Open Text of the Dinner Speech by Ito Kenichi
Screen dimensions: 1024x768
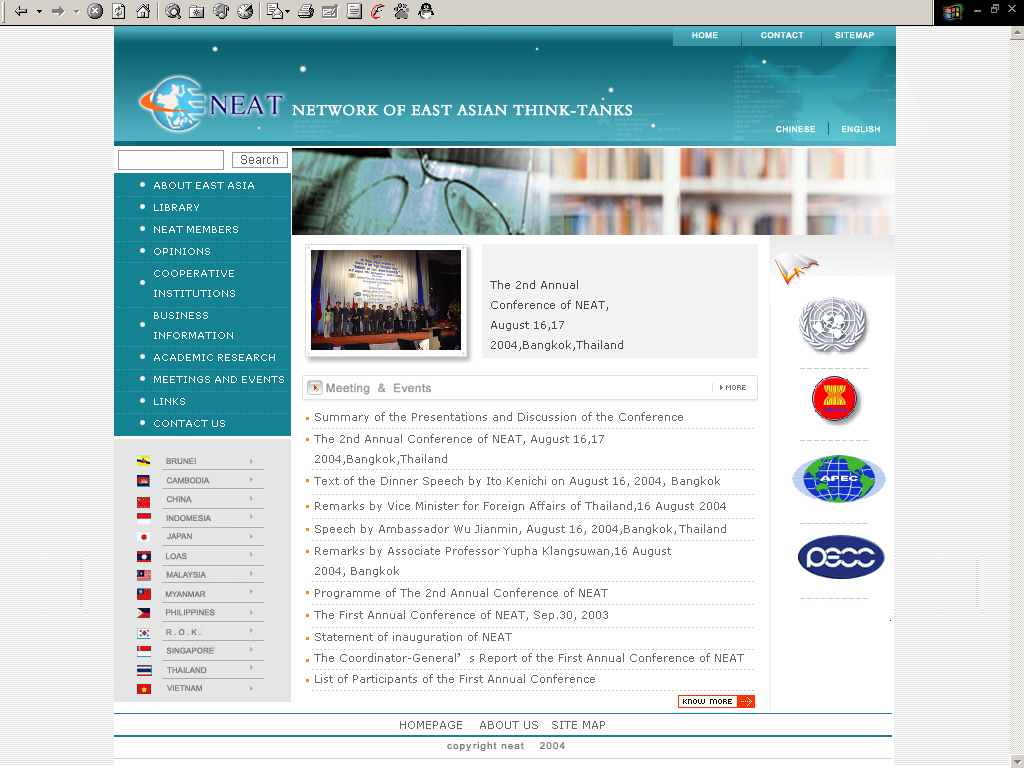(x=517, y=481)
